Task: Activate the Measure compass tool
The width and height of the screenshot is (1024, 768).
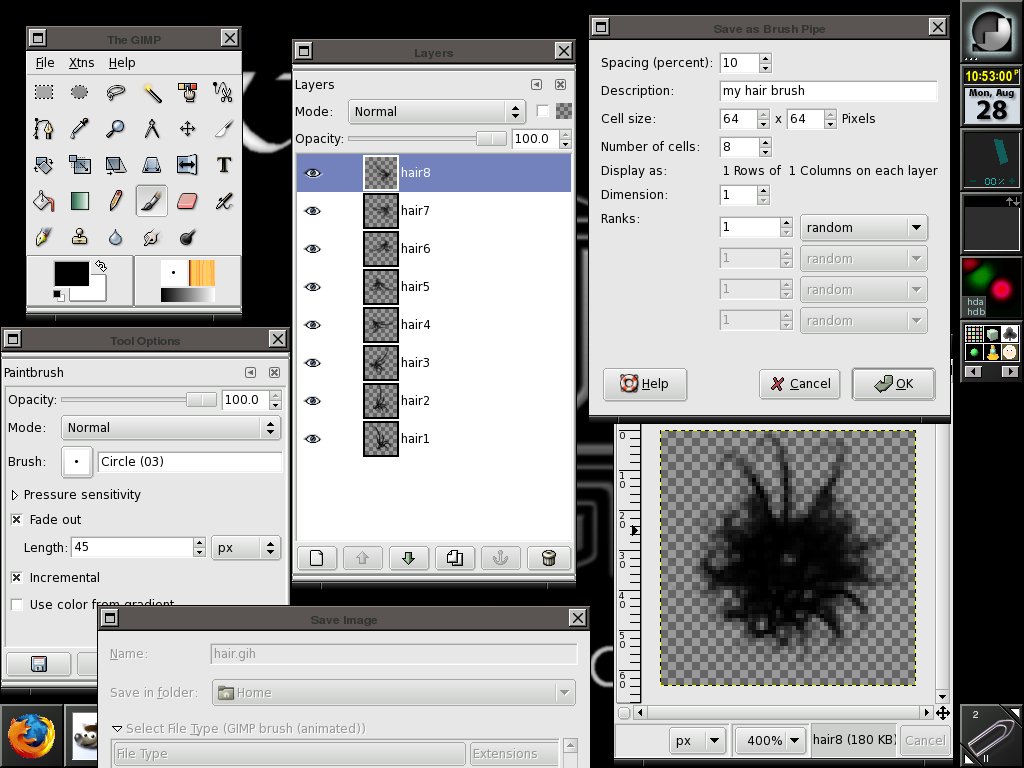Action: tap(152, 129)
